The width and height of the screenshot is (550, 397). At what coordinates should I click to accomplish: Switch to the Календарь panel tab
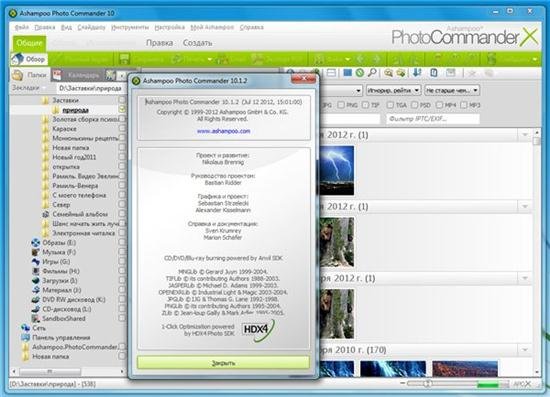(78, 75)
